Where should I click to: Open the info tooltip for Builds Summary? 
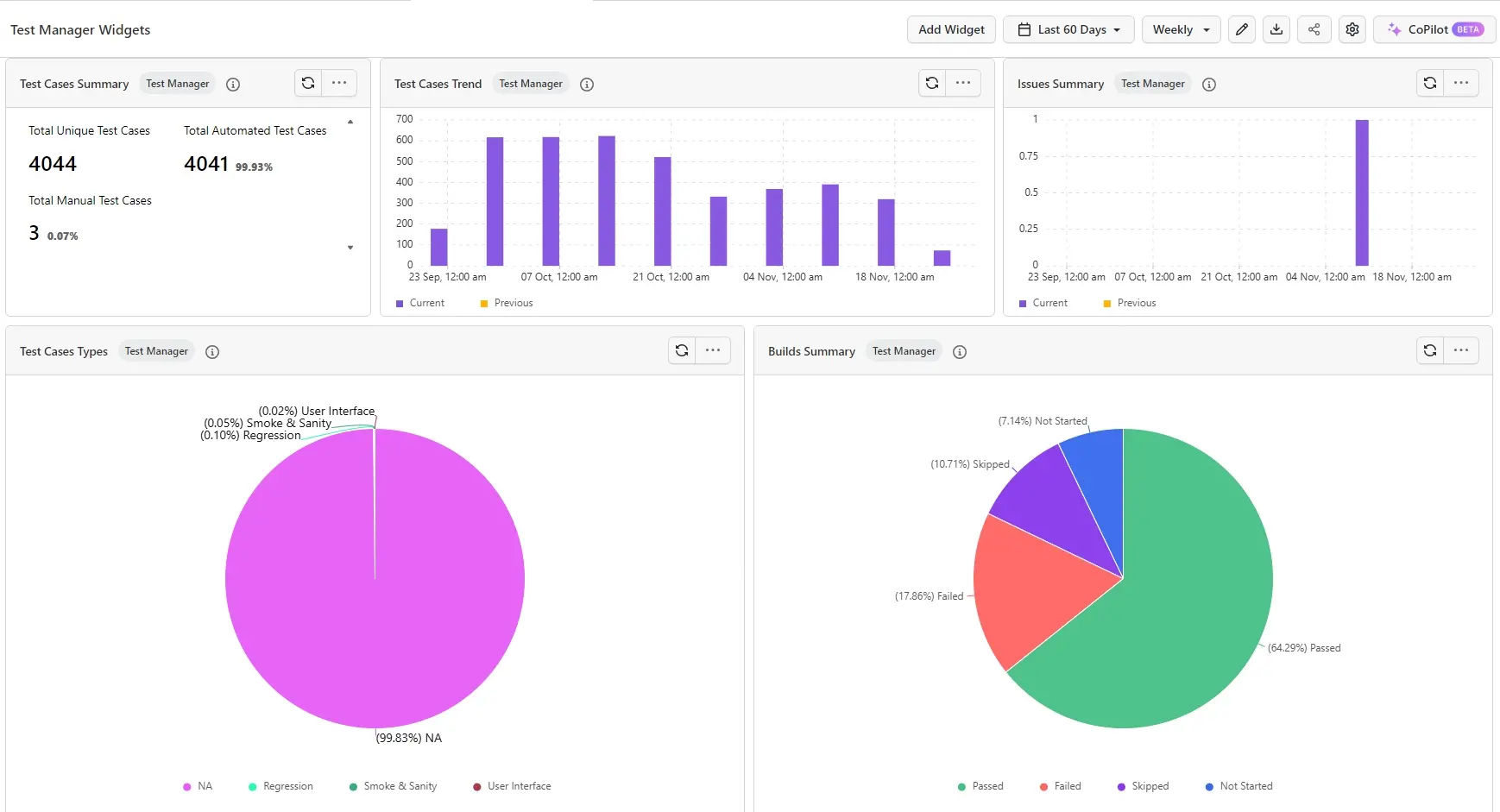(x=959, y=351)
